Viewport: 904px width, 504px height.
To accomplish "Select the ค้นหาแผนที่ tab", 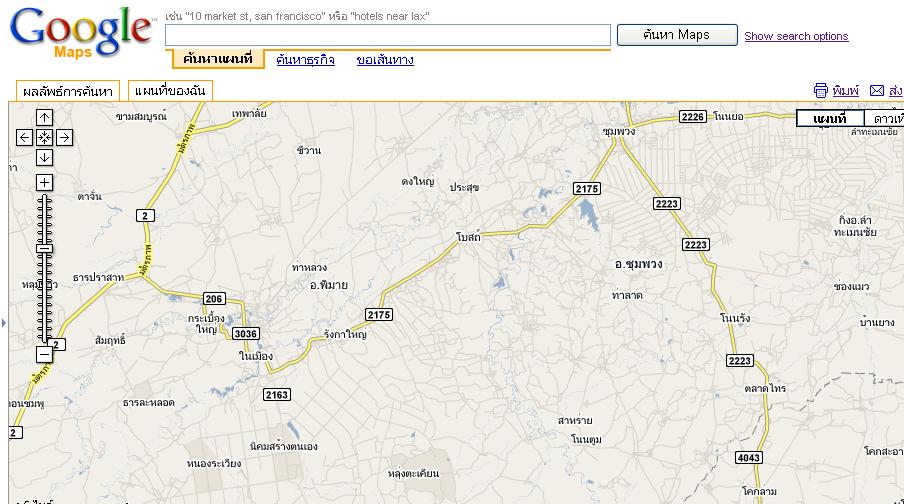I will click(217, 59).
